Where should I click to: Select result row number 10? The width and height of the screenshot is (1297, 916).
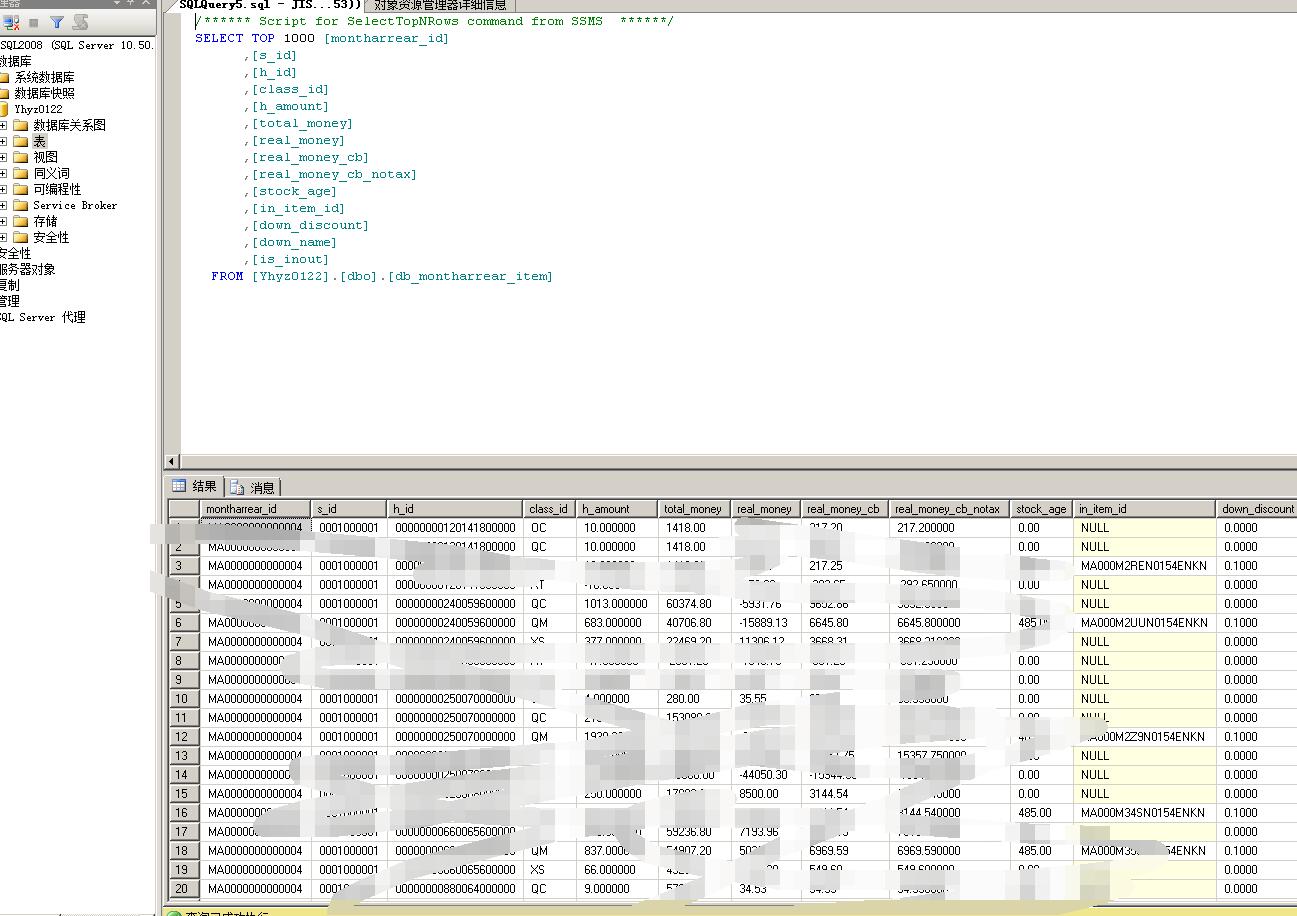184,699
